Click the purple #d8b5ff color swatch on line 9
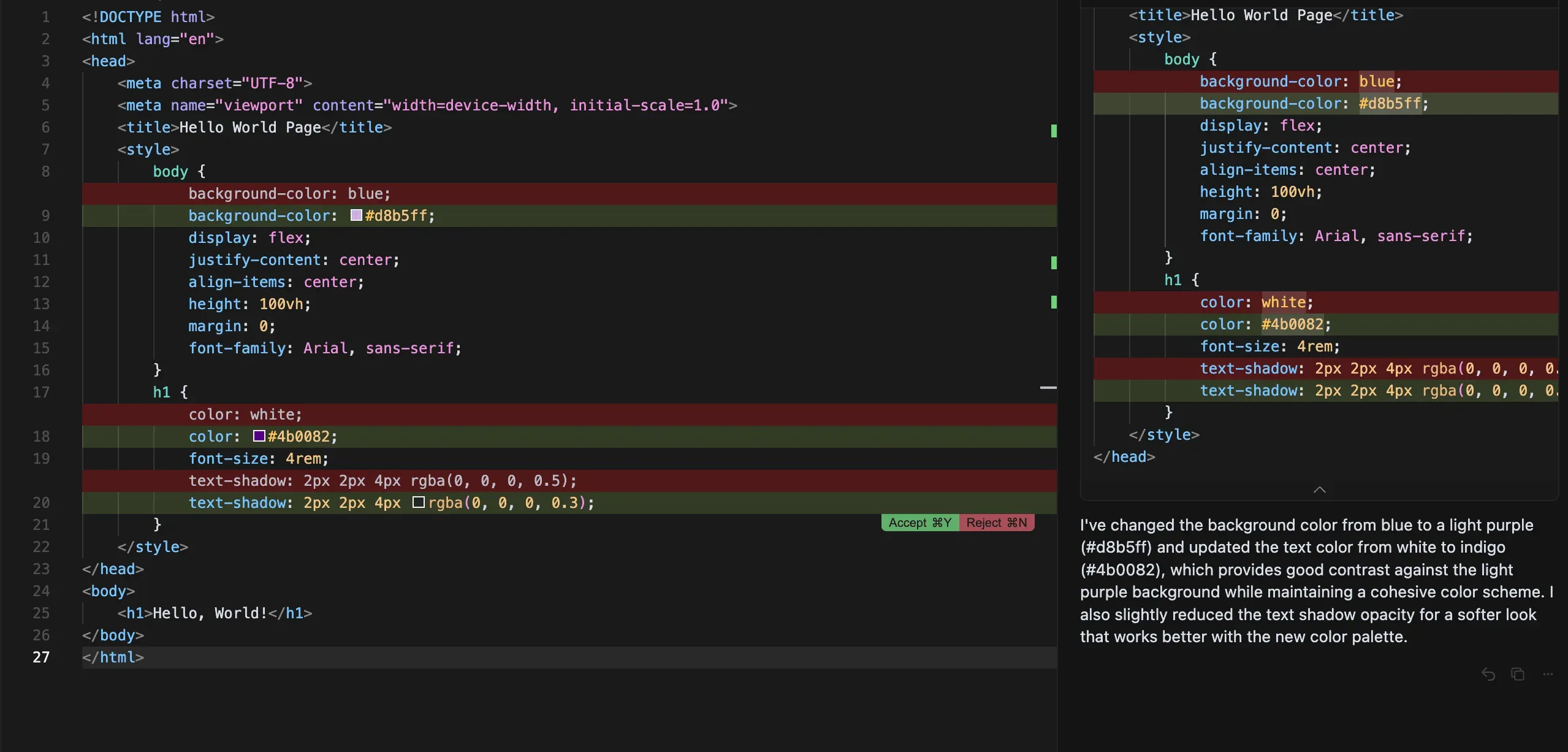 point(356,215)
